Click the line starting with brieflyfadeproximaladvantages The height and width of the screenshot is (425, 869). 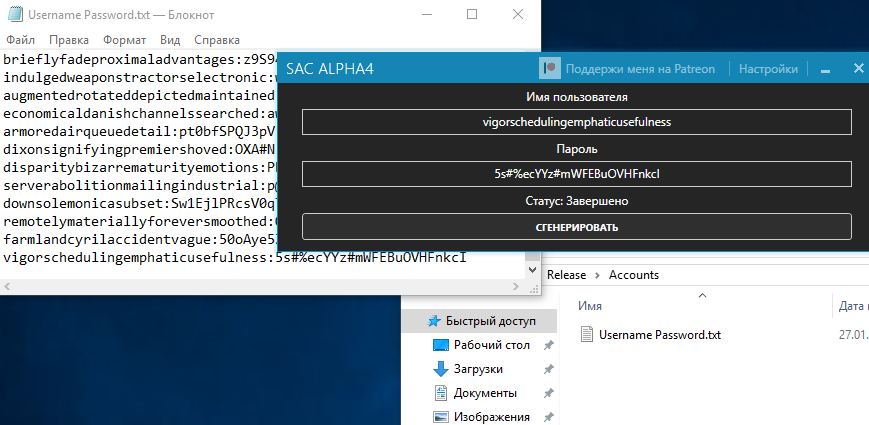coord(139,59)
